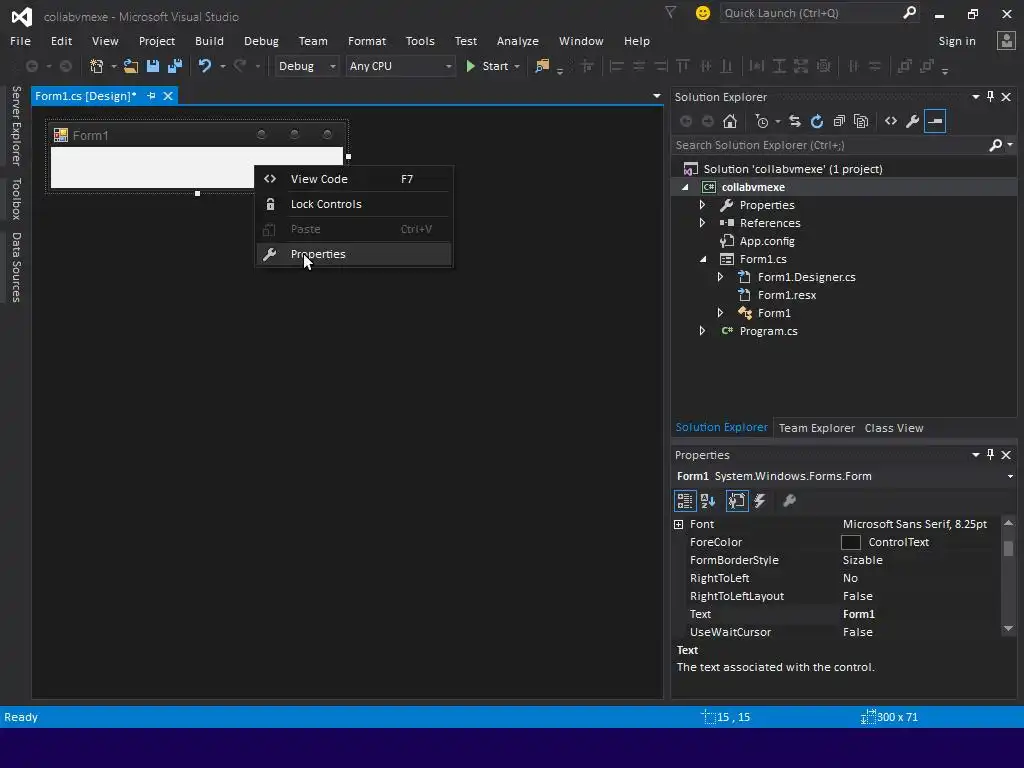Auto-hide pin the Solution Explorer panel
This screenshot has width=1024, height=768.
pos(991,97)
